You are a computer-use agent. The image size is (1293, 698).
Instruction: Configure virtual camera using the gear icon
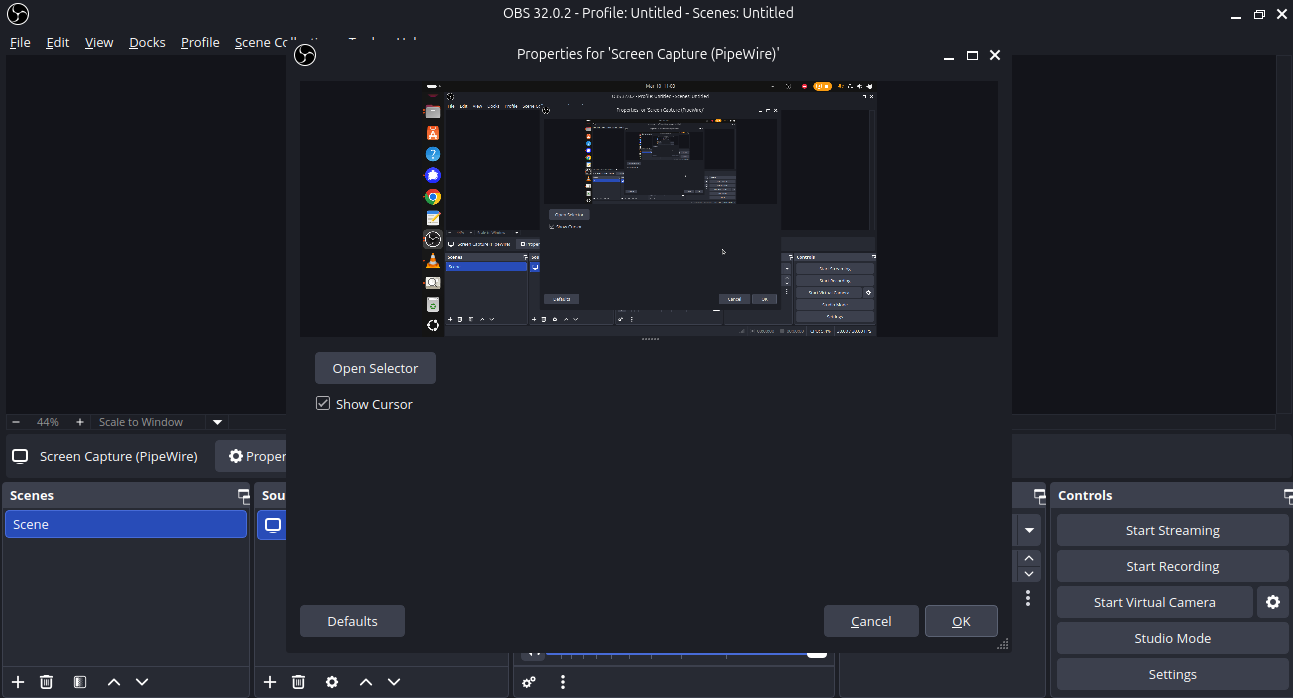click(1272, 602)
